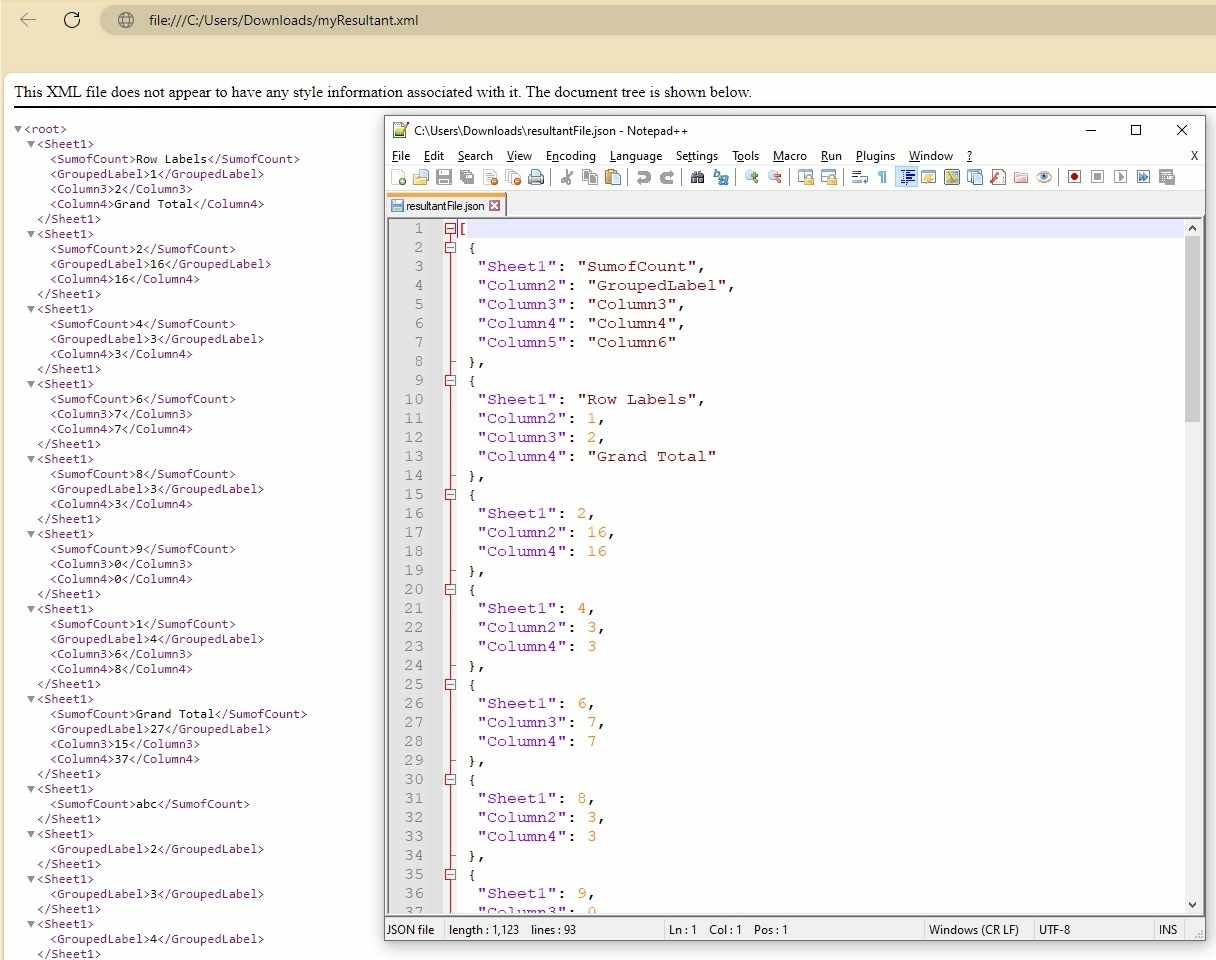Open the Plugins menu
The height and width of the screenshot is (960, 1216).
pyautogui.click(x=875, y=156)
